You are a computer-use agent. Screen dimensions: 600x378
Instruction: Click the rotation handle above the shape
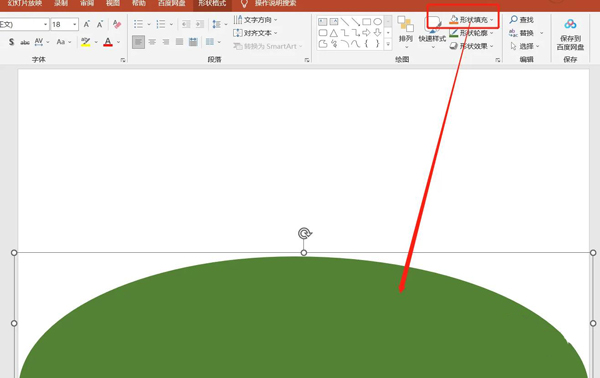point(305,233)
